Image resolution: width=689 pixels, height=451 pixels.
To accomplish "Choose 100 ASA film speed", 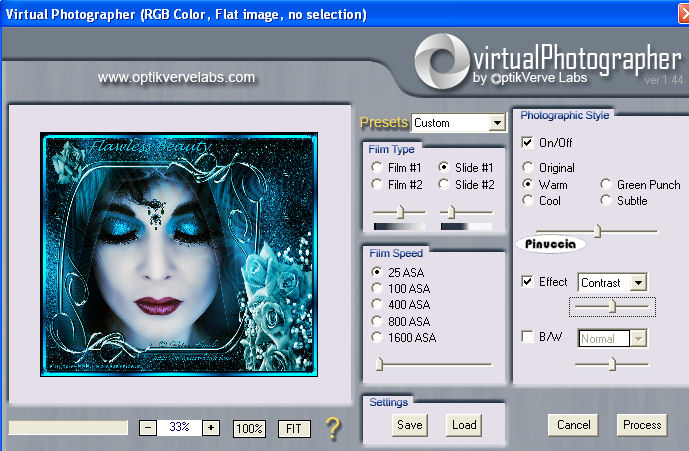I will pos(377,288).
